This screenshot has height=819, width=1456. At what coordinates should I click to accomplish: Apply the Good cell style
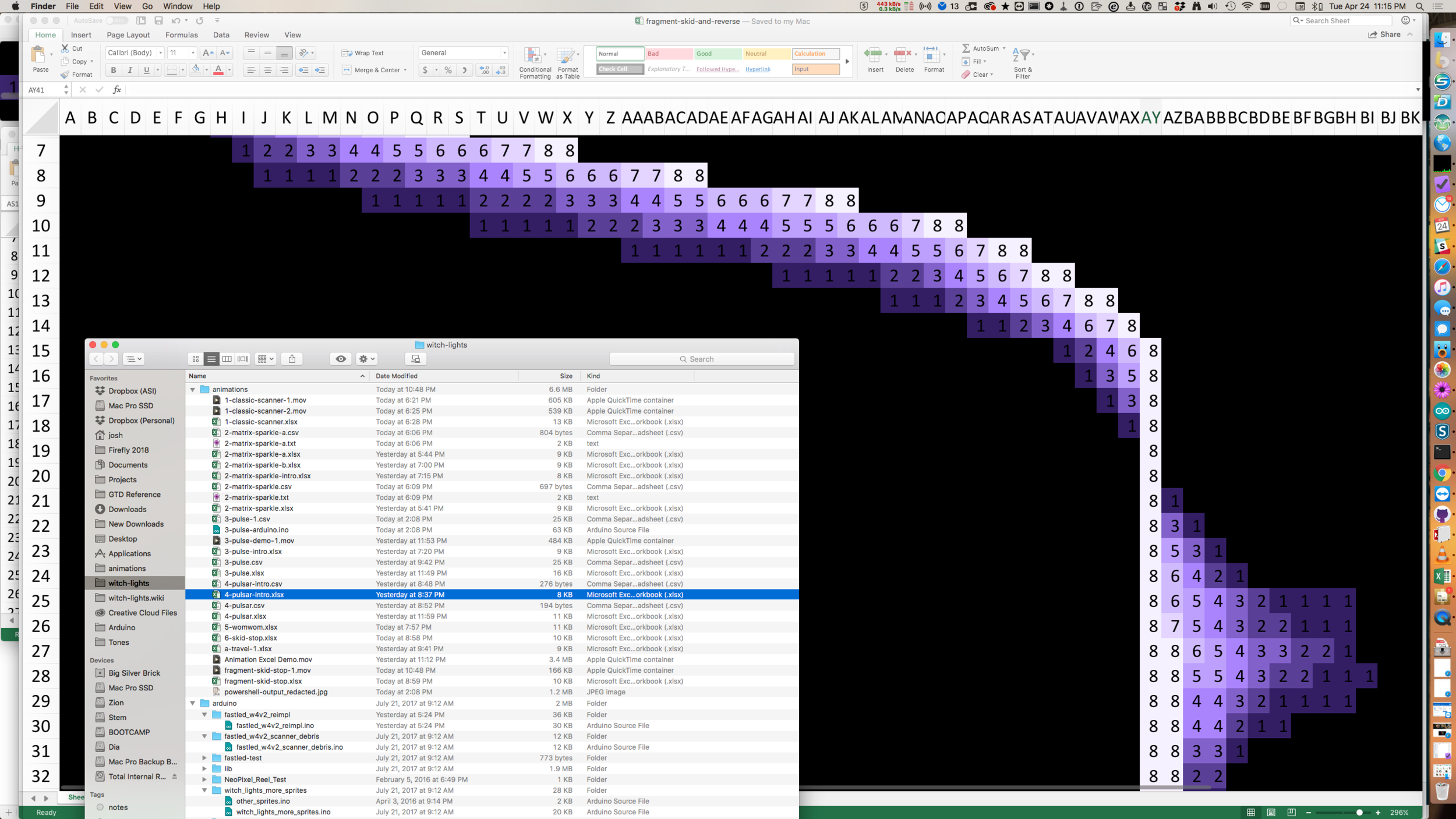click(x=718, y=54)
